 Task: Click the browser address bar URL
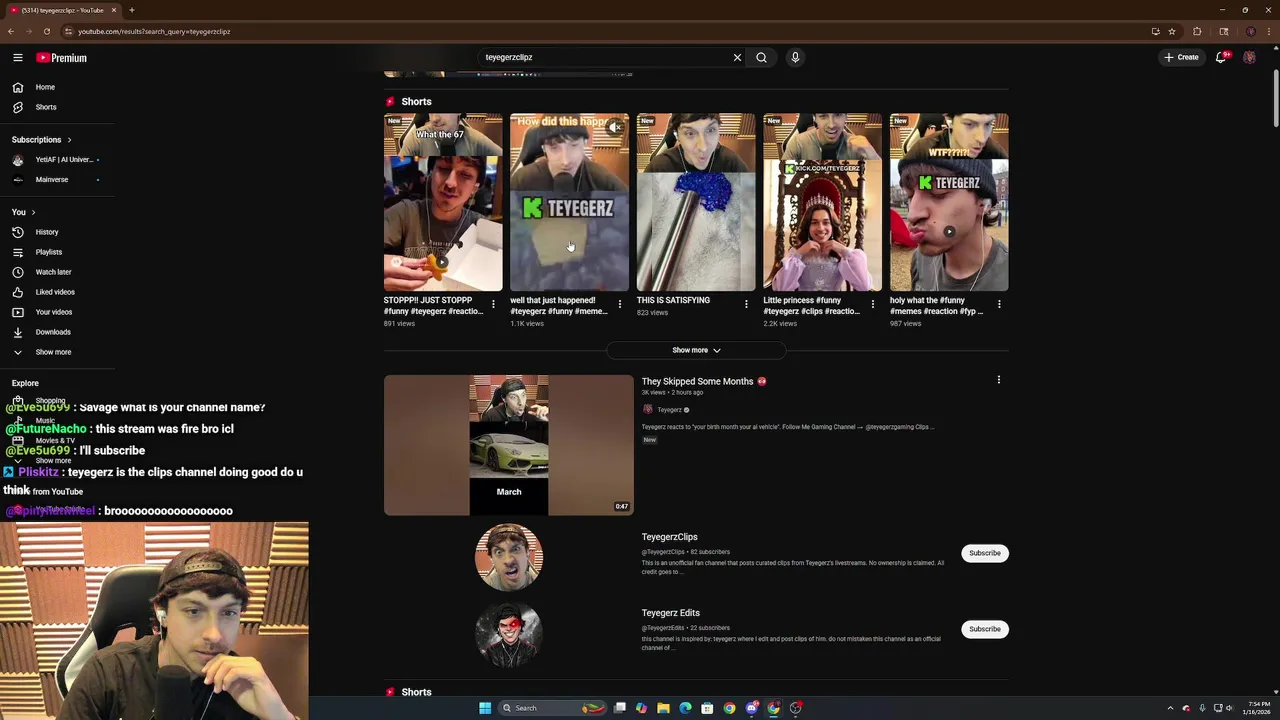tap(154, 31)
